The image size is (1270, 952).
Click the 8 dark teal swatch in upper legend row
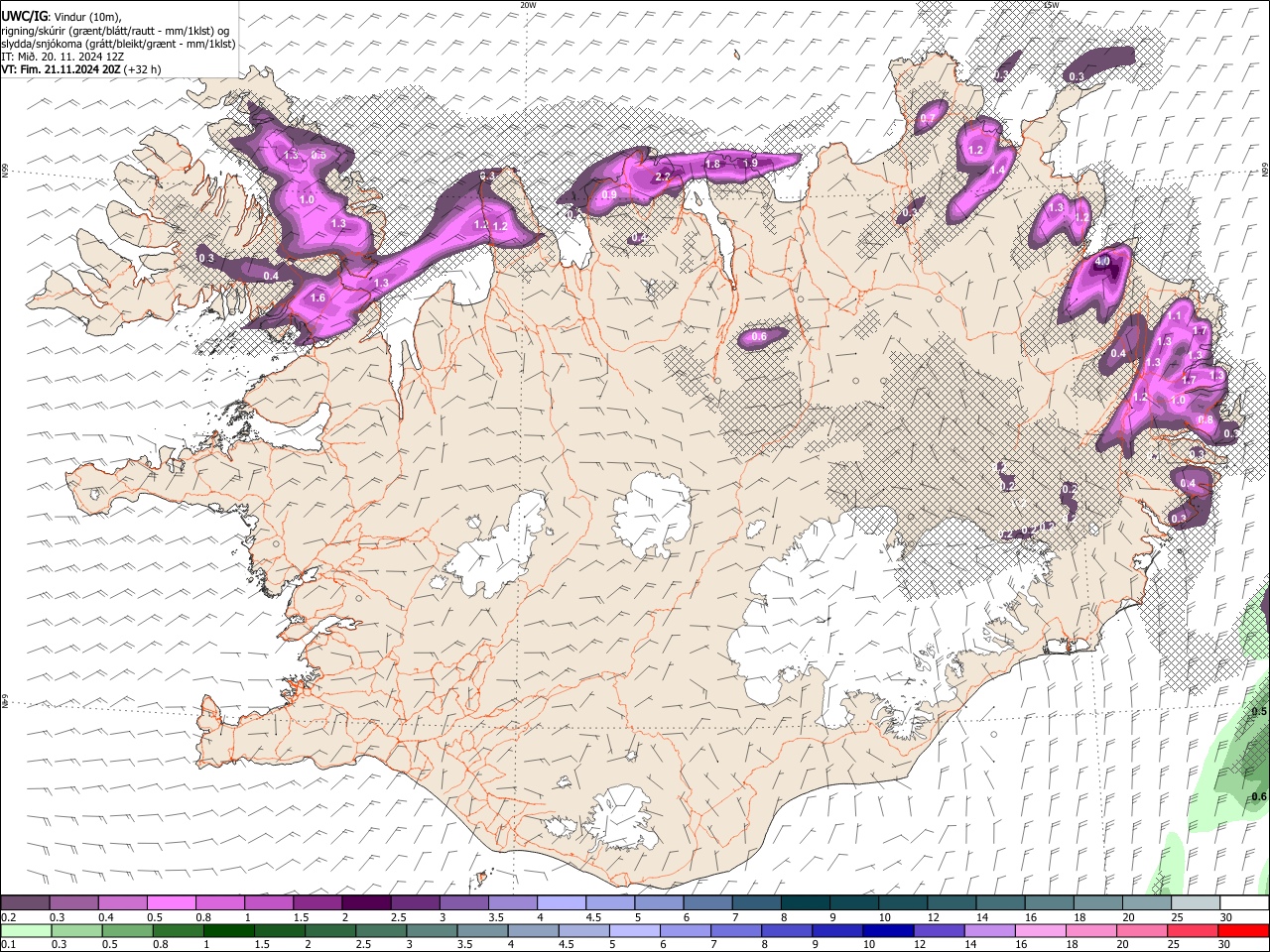[805, 903]
